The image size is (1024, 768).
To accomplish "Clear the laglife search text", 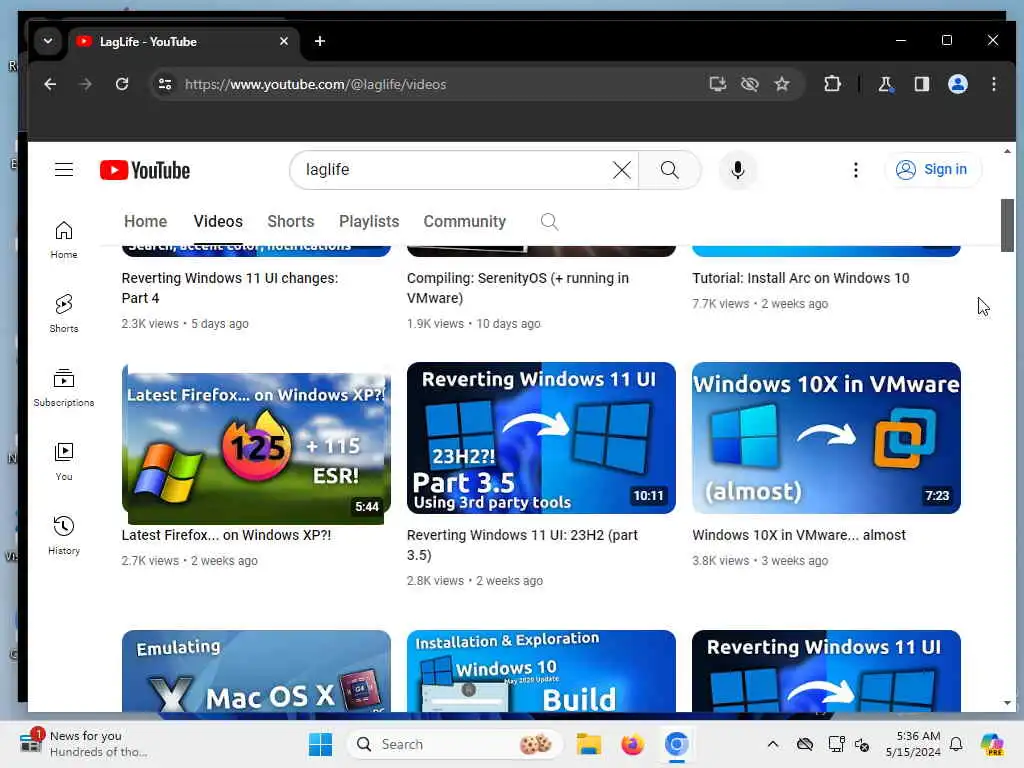I will [x=622, y=170].
